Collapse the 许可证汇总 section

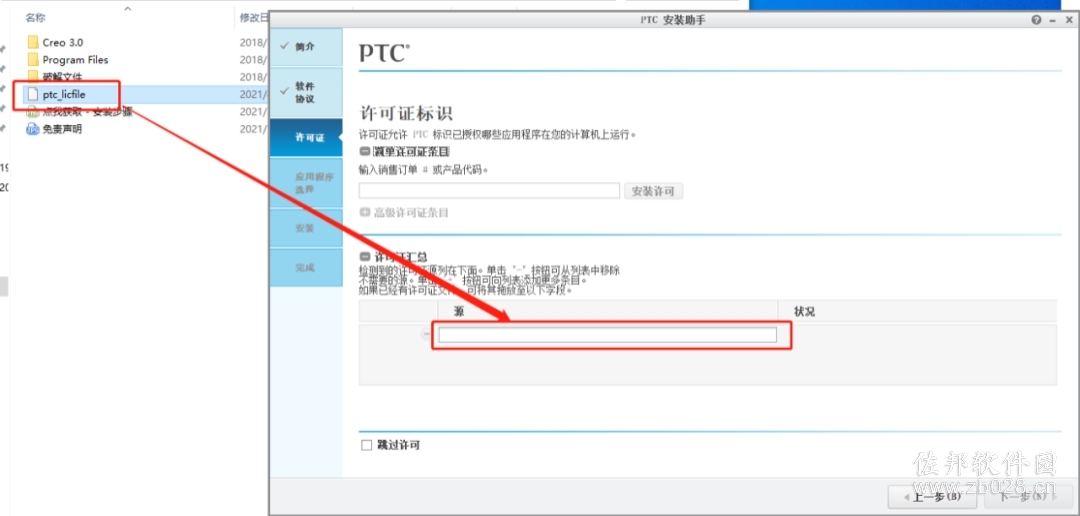coord(364,257)
